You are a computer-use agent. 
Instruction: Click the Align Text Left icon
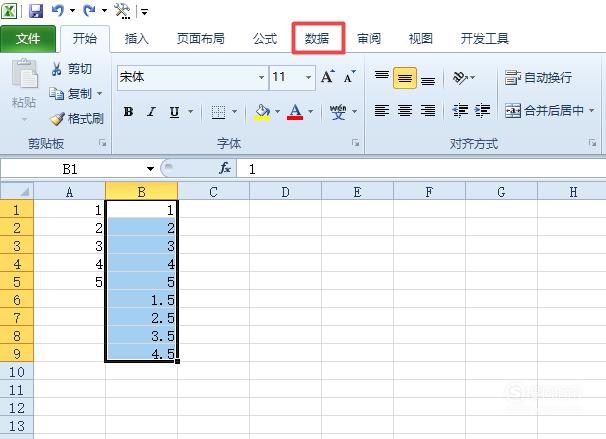[x=382, y=111]
